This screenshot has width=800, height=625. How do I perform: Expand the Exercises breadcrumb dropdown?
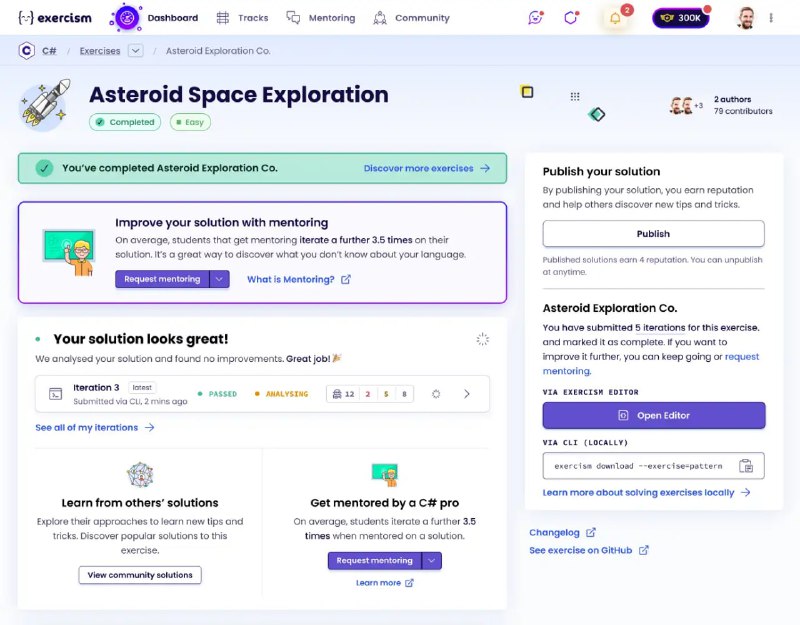tap(136, 51)
